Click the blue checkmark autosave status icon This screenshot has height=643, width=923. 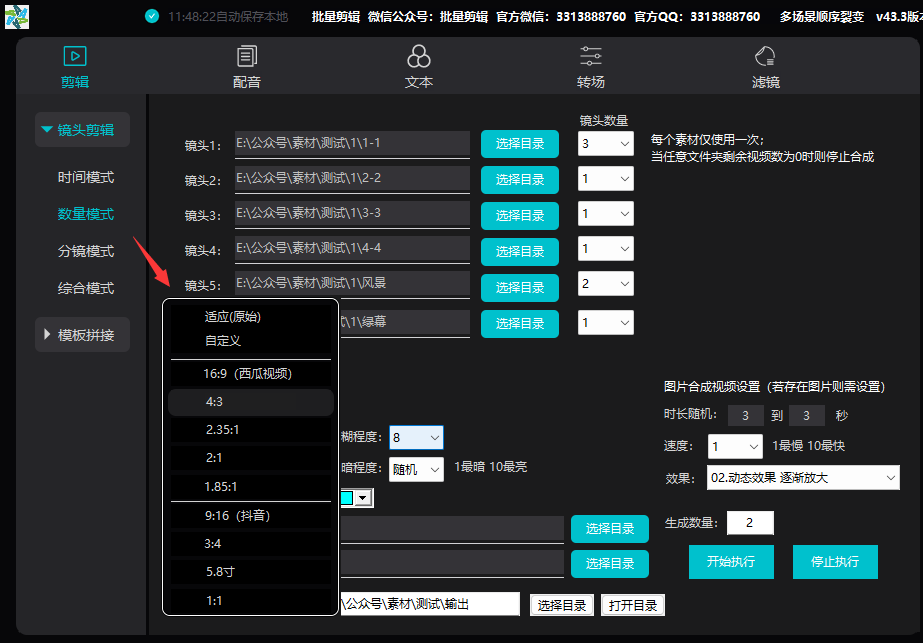click(x=152, y=15)
